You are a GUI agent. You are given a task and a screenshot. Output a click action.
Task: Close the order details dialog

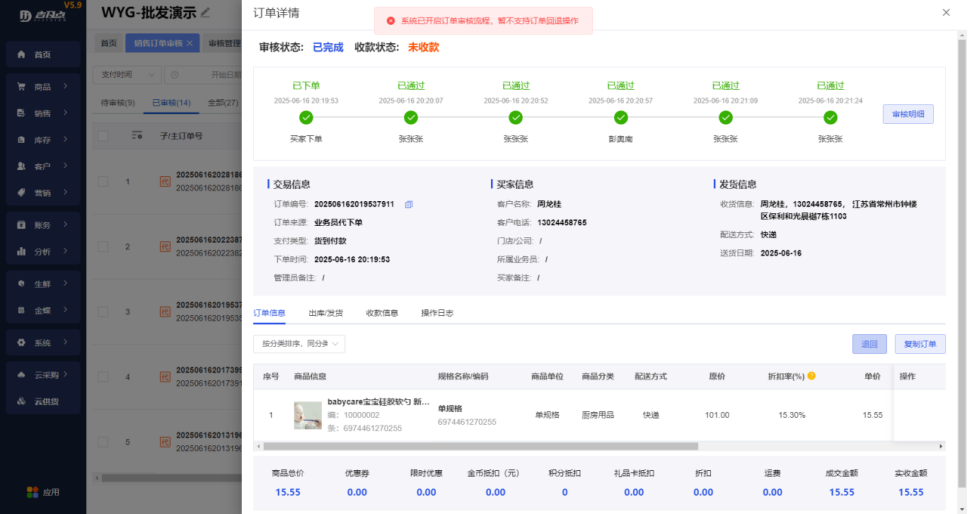click(x=946, y=12)
